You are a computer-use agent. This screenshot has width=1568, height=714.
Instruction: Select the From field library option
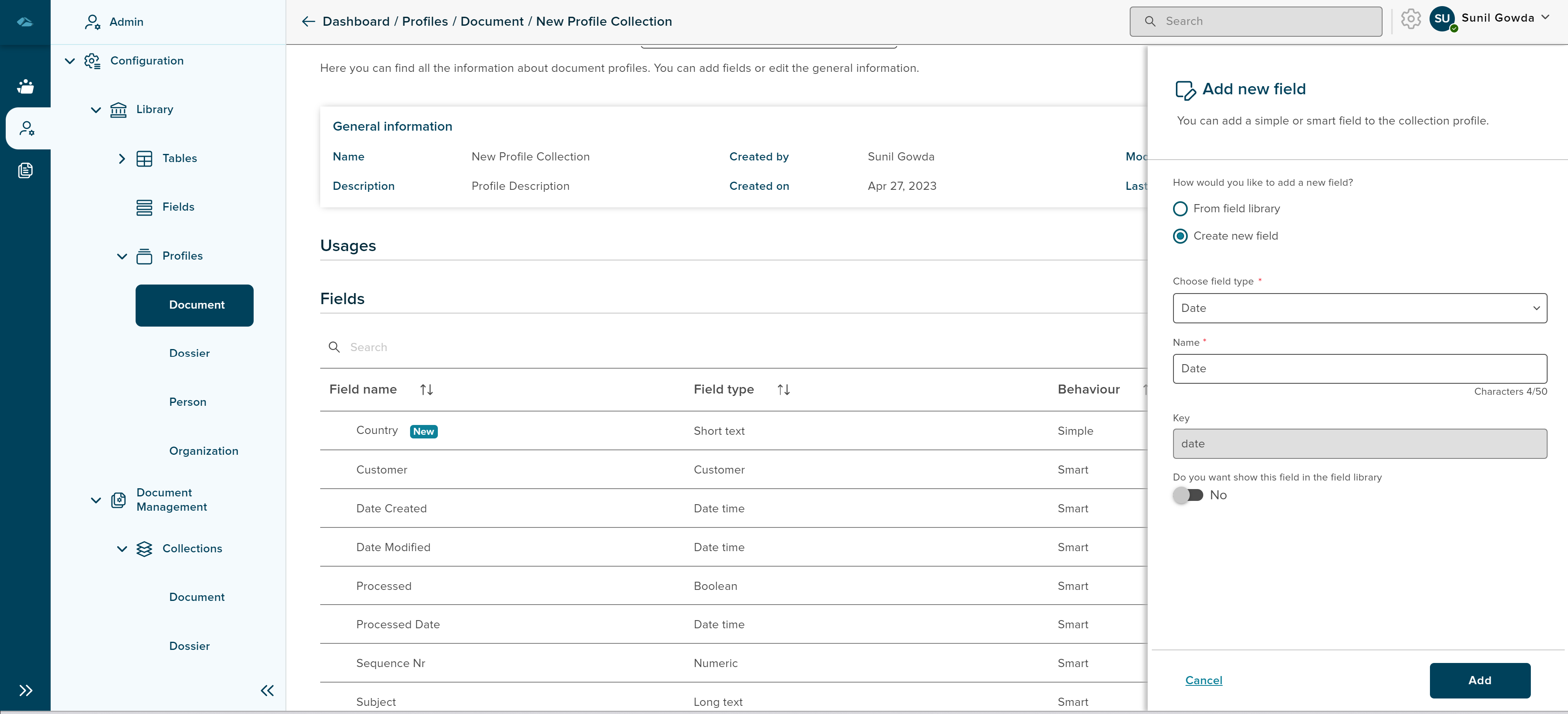pos(1180,209)
